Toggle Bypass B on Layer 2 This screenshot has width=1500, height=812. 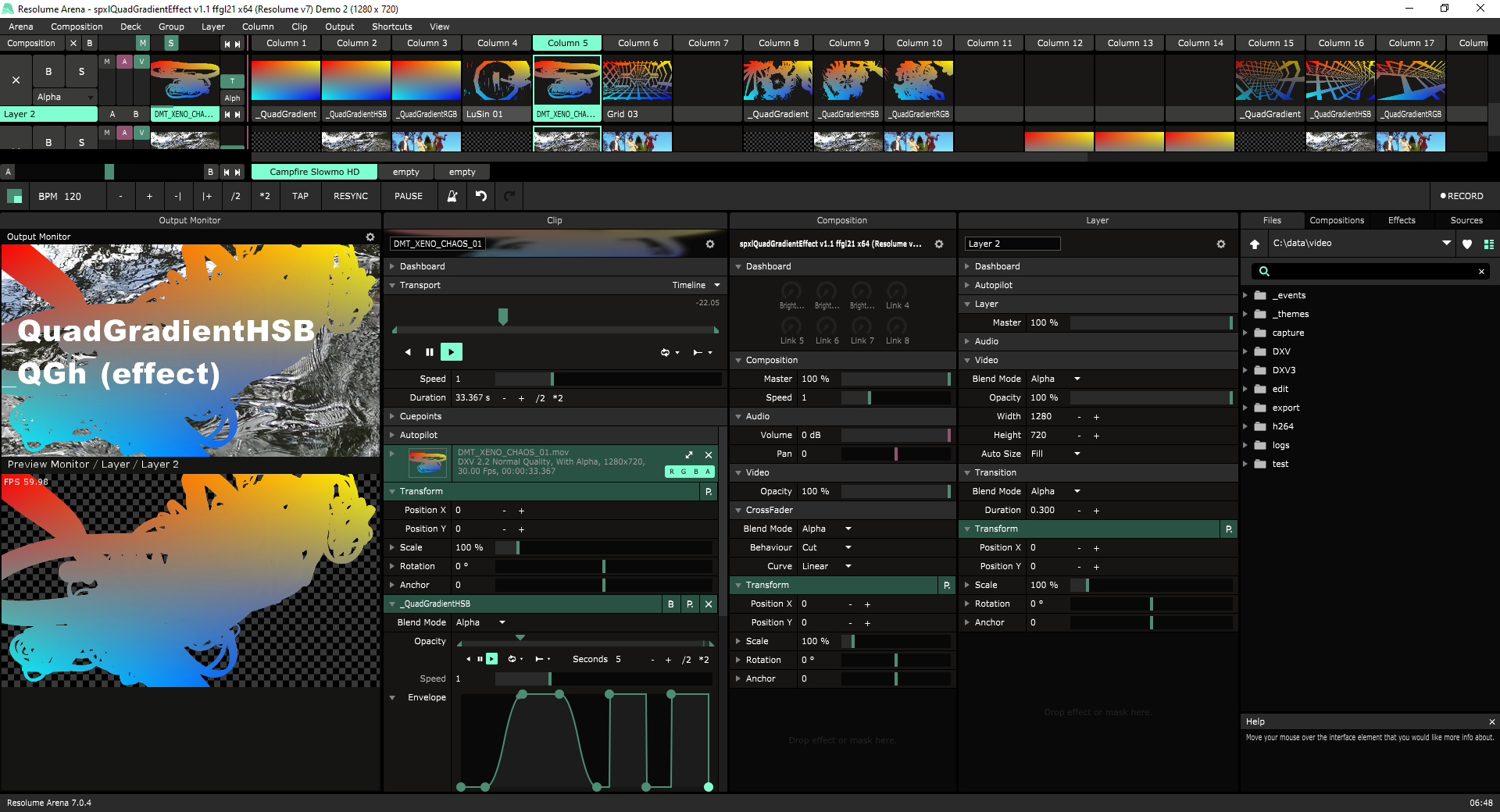[x=48, y=71]
